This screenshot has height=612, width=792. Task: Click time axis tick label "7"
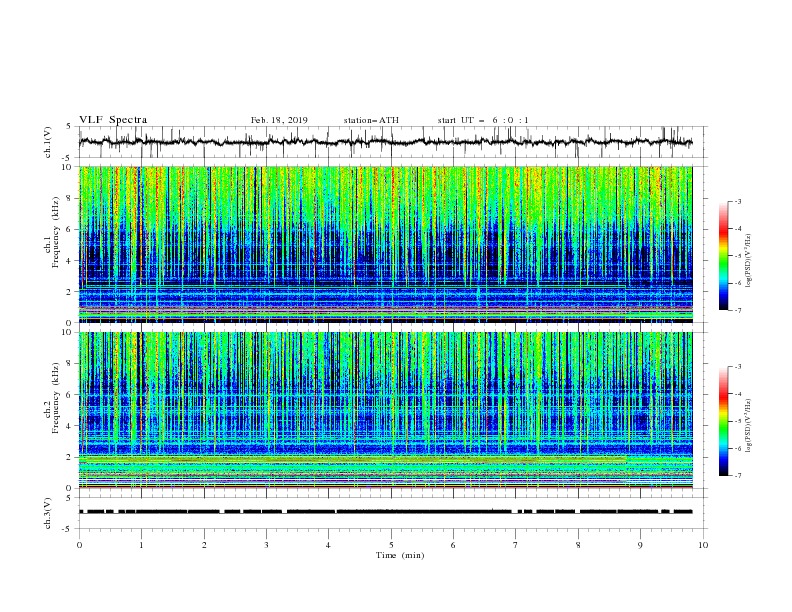tap(516, 545)
